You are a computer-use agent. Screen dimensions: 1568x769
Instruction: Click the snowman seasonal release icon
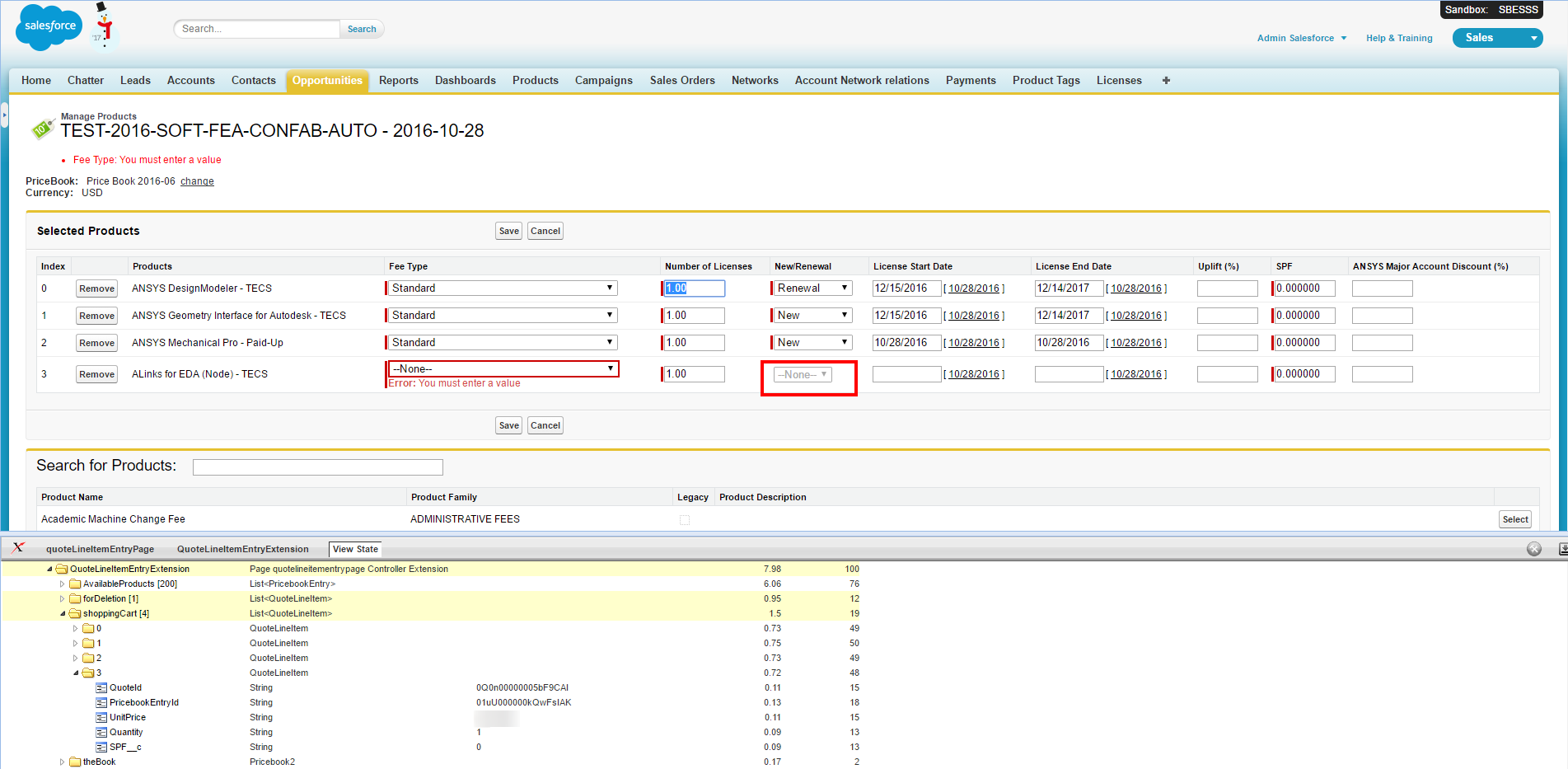click(103, 25)
